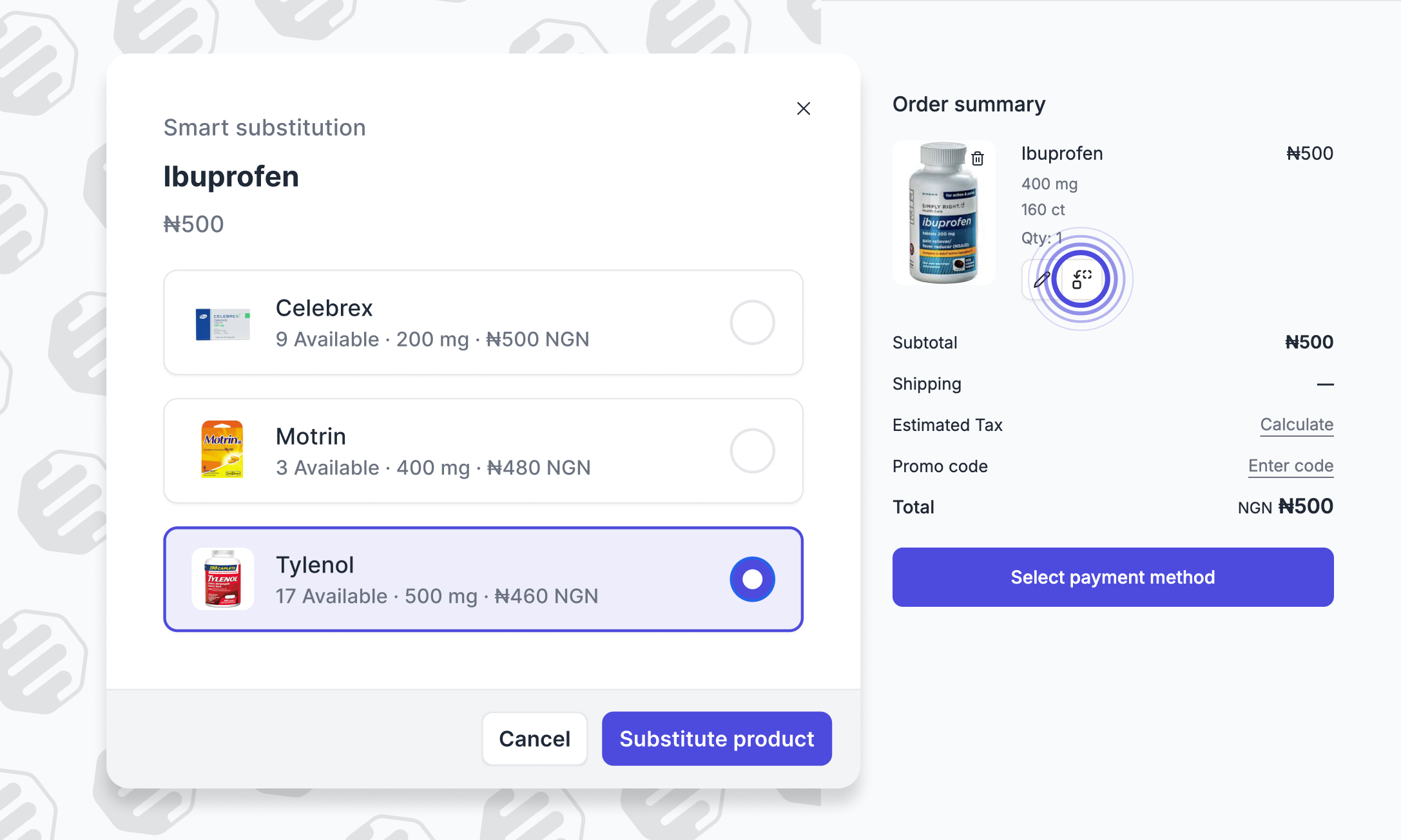
Task: Close the Smart substitution dialog
Action: [803, 108]
